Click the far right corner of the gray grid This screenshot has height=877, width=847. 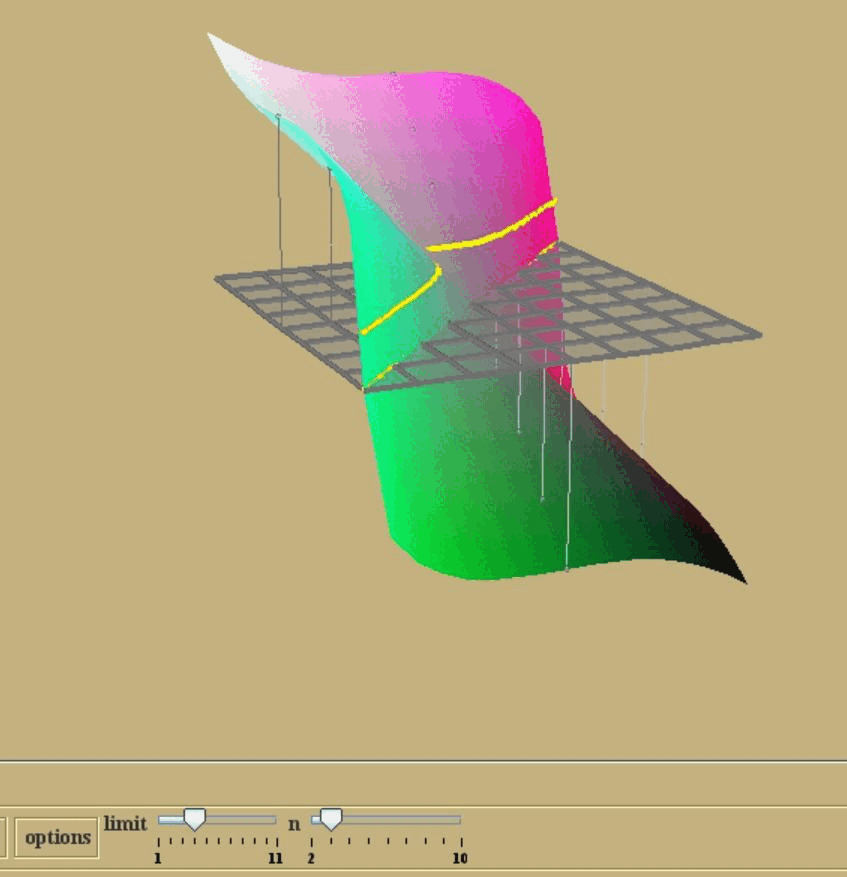click(759, 334)
